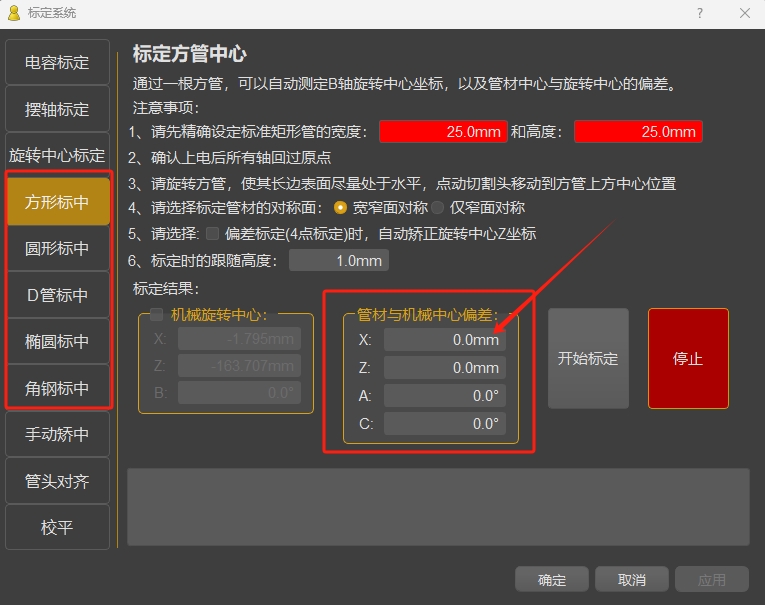
Task: Click the deviation A angle field
Action: (x=444, y=396)
